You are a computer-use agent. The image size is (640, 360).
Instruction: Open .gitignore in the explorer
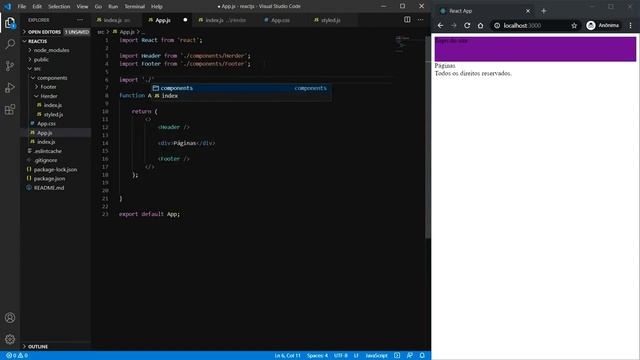[x=46, y=160]
